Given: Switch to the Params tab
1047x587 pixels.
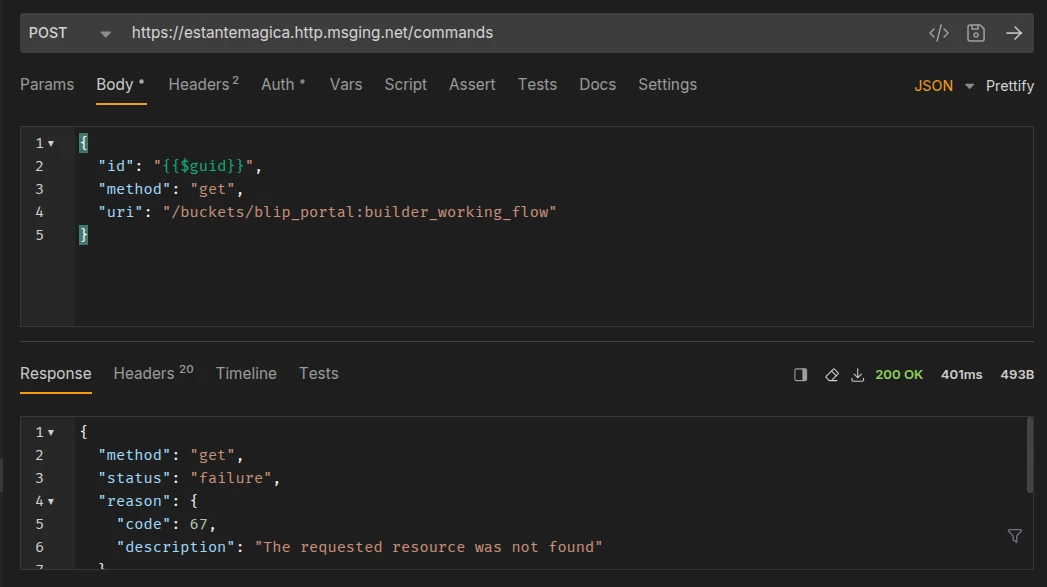Looking at the screenshot, I should point(47,85).
